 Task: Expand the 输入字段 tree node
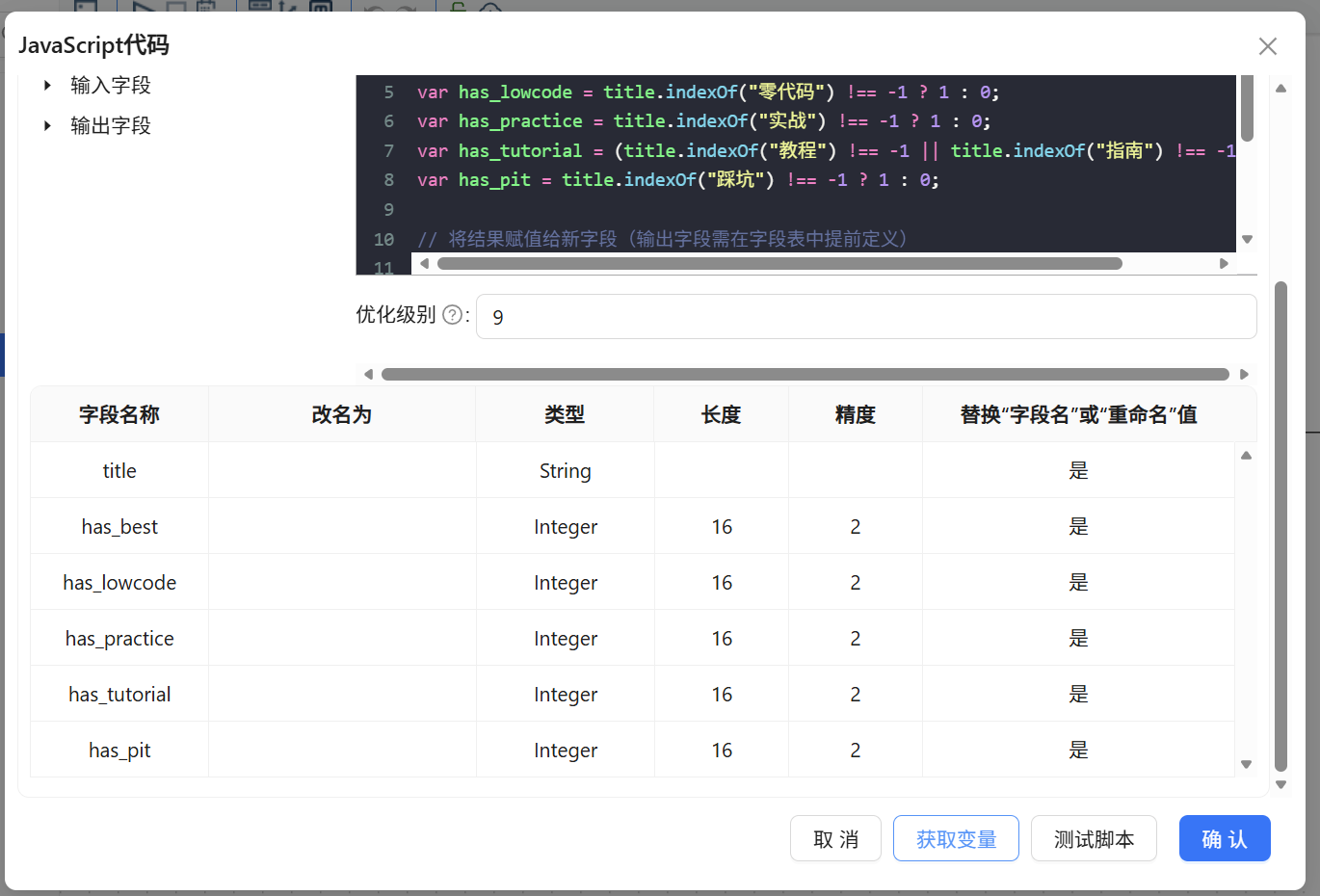pos(47,86)
